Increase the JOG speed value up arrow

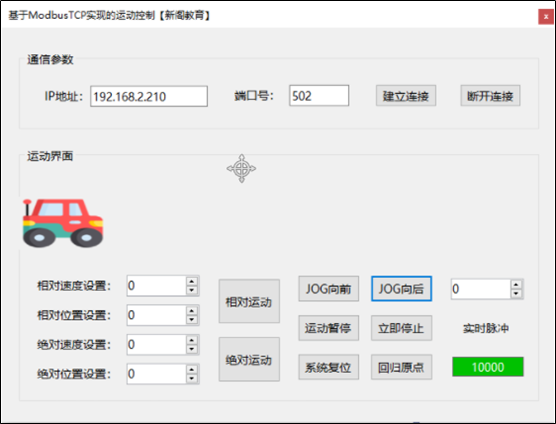tap(516, 285)
